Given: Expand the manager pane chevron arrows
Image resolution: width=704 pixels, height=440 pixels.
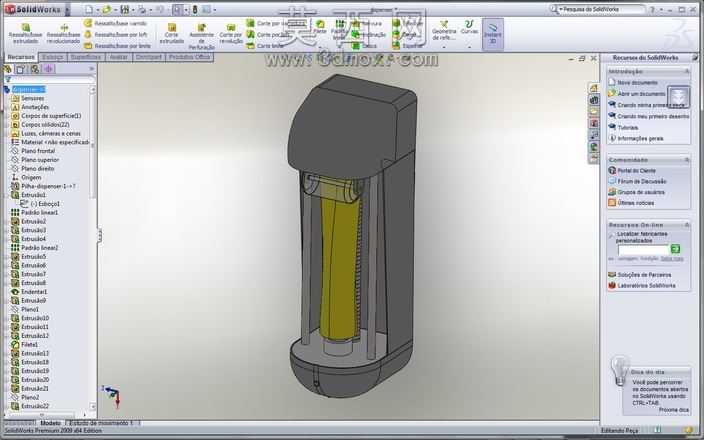Looking at the screenshot, I should click(92, 69).
